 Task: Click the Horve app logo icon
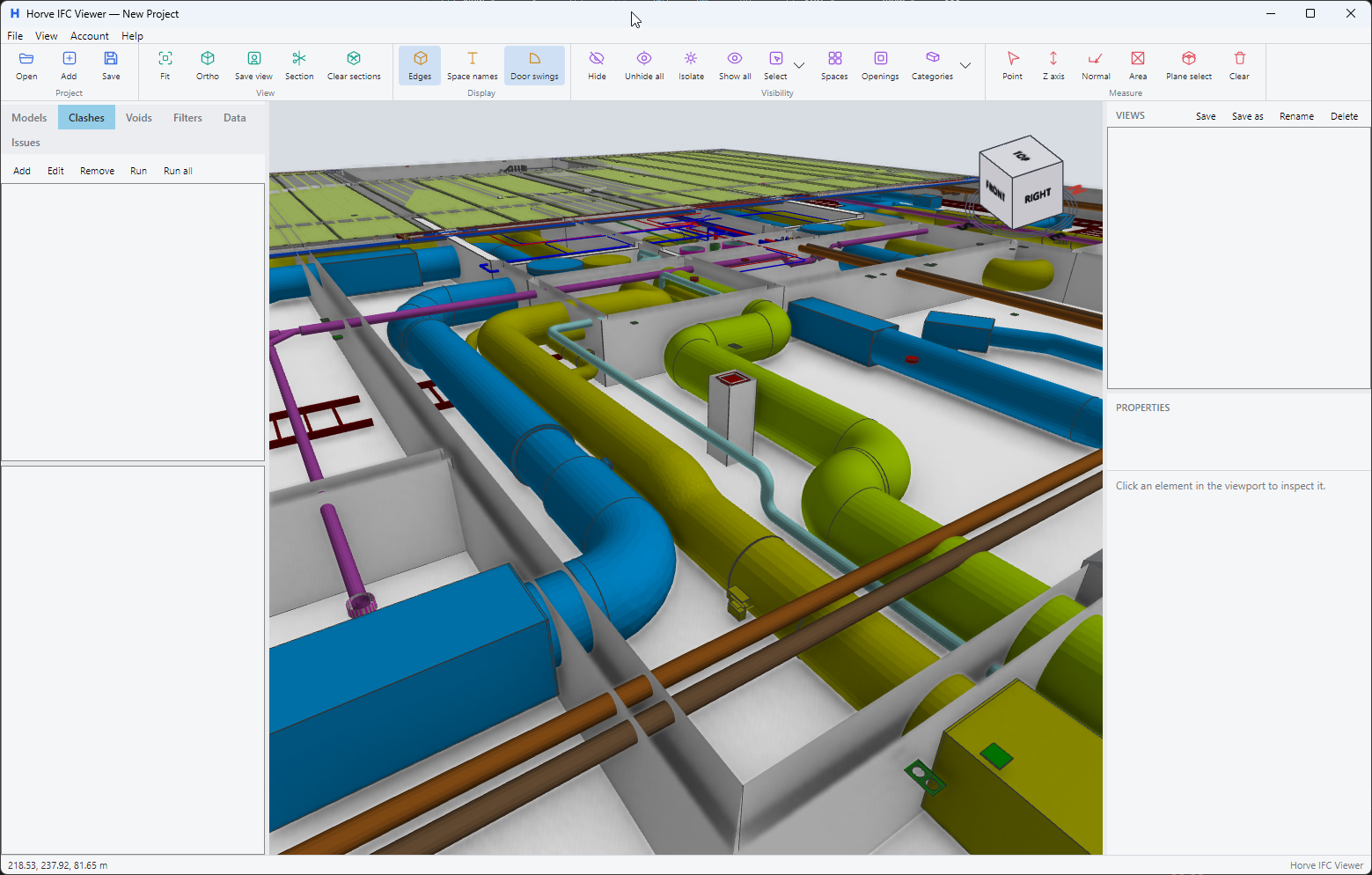point(14,13)
